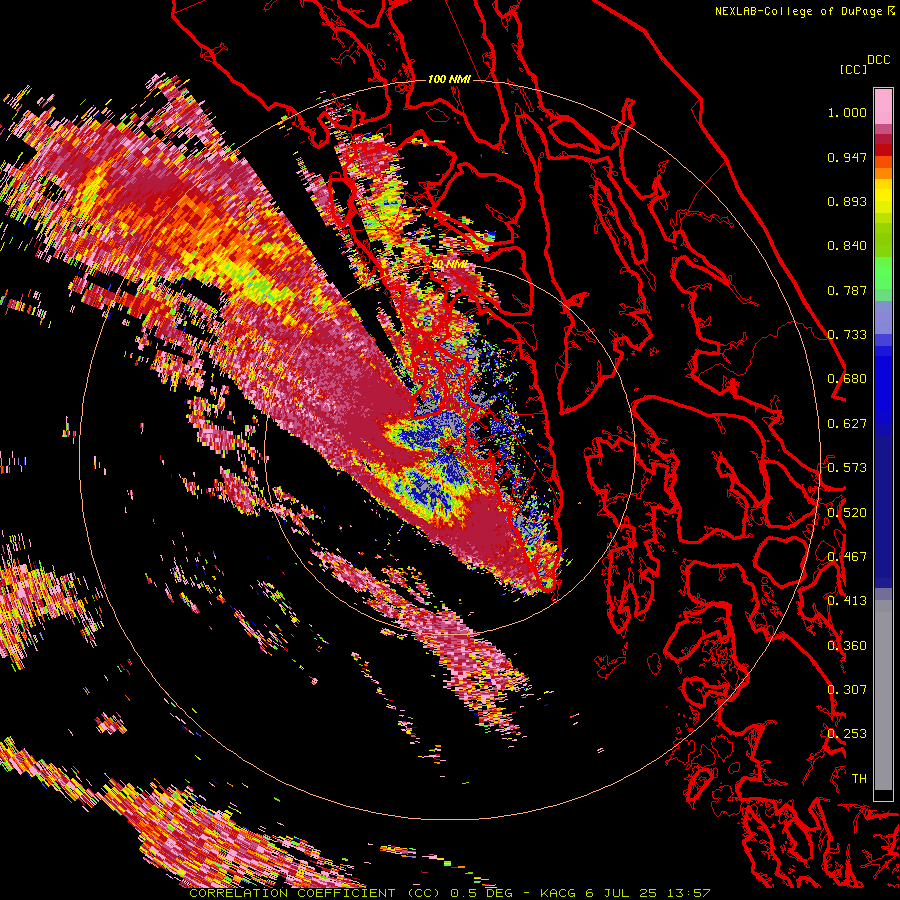This screenshot has height=900, width=900.
Task: Click the 0.733 color scale value
Action: tap(847, 335)
